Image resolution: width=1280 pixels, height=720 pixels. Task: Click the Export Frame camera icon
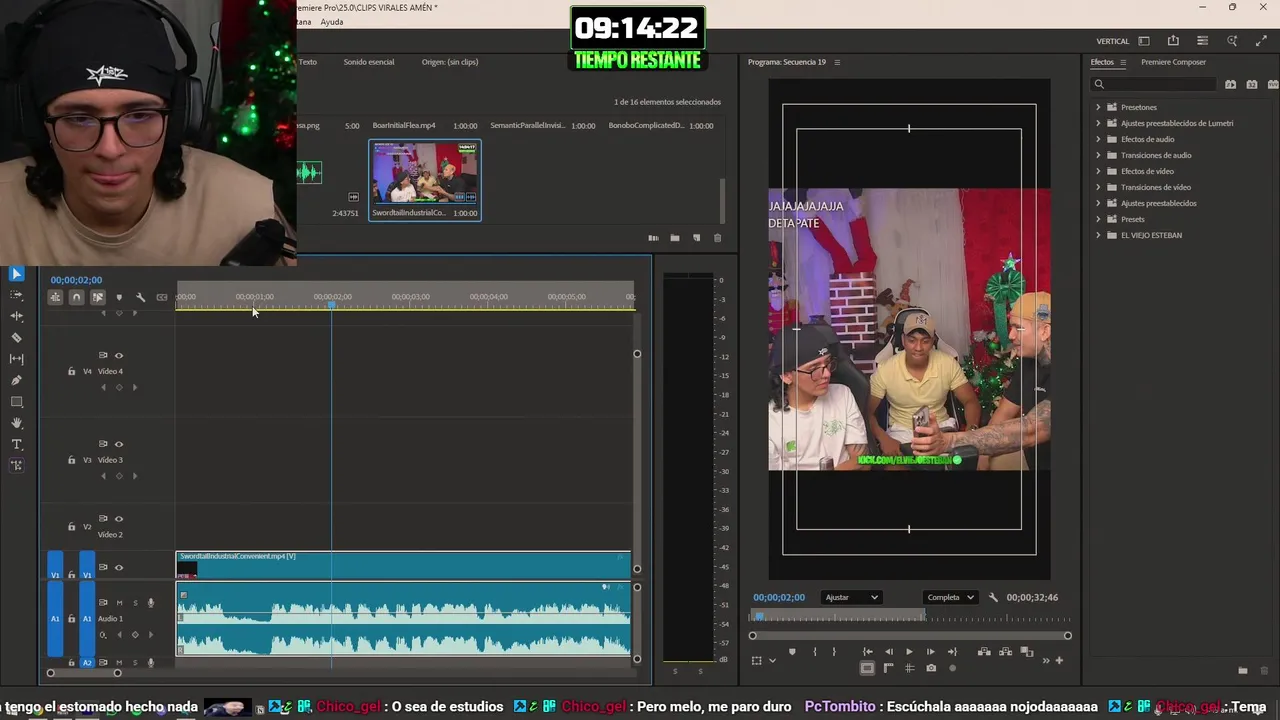pos(931,668)
